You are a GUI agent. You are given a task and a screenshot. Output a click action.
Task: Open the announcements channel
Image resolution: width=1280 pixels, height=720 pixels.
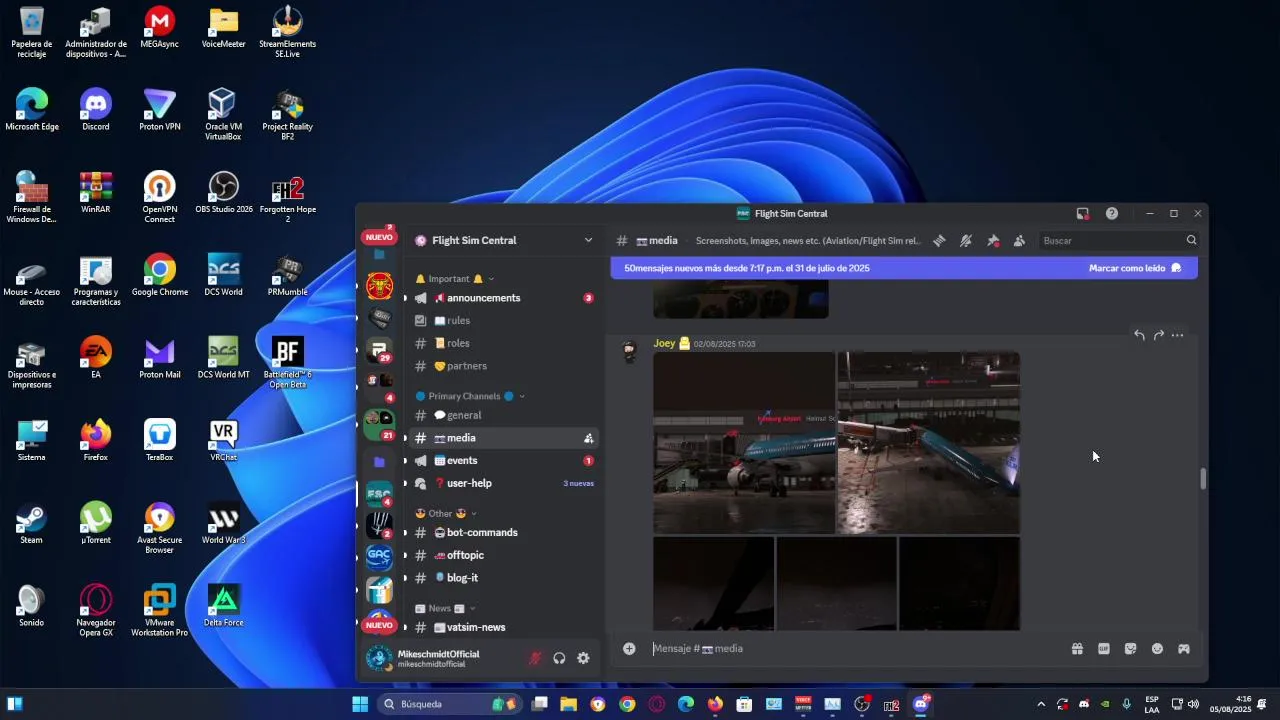[504, 298]
